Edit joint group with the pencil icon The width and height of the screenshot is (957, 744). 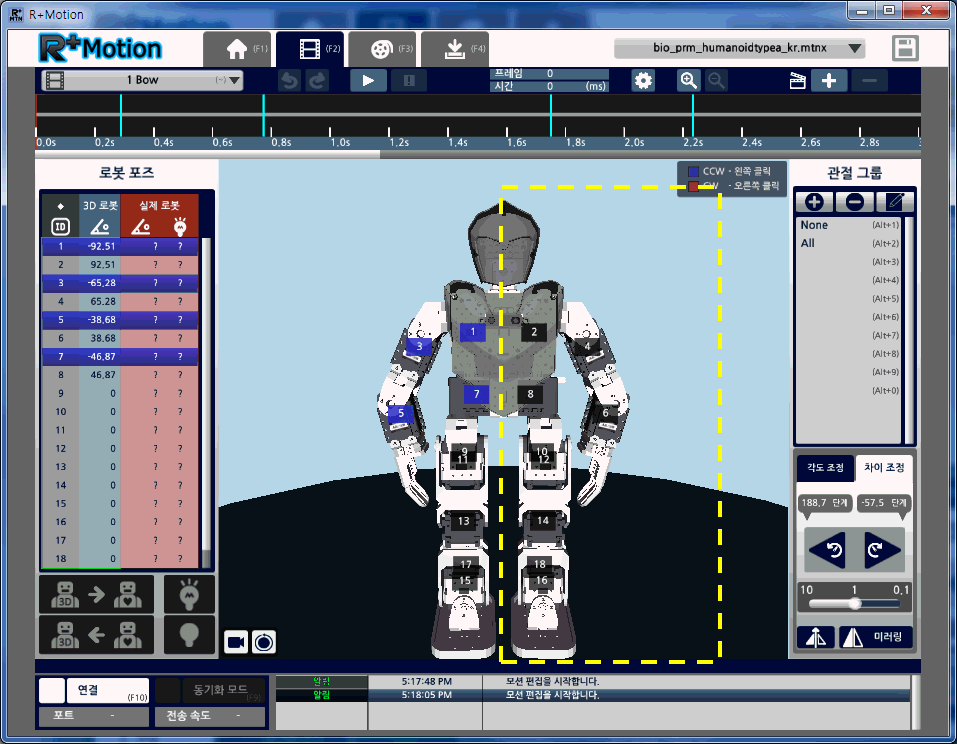pos(895,201)
